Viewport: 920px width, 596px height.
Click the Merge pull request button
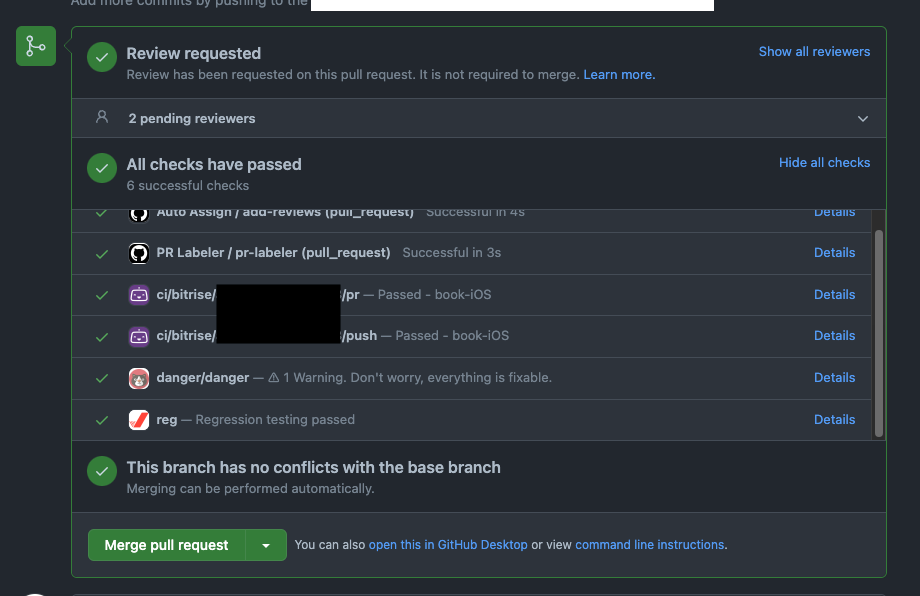tap(167, 545)
